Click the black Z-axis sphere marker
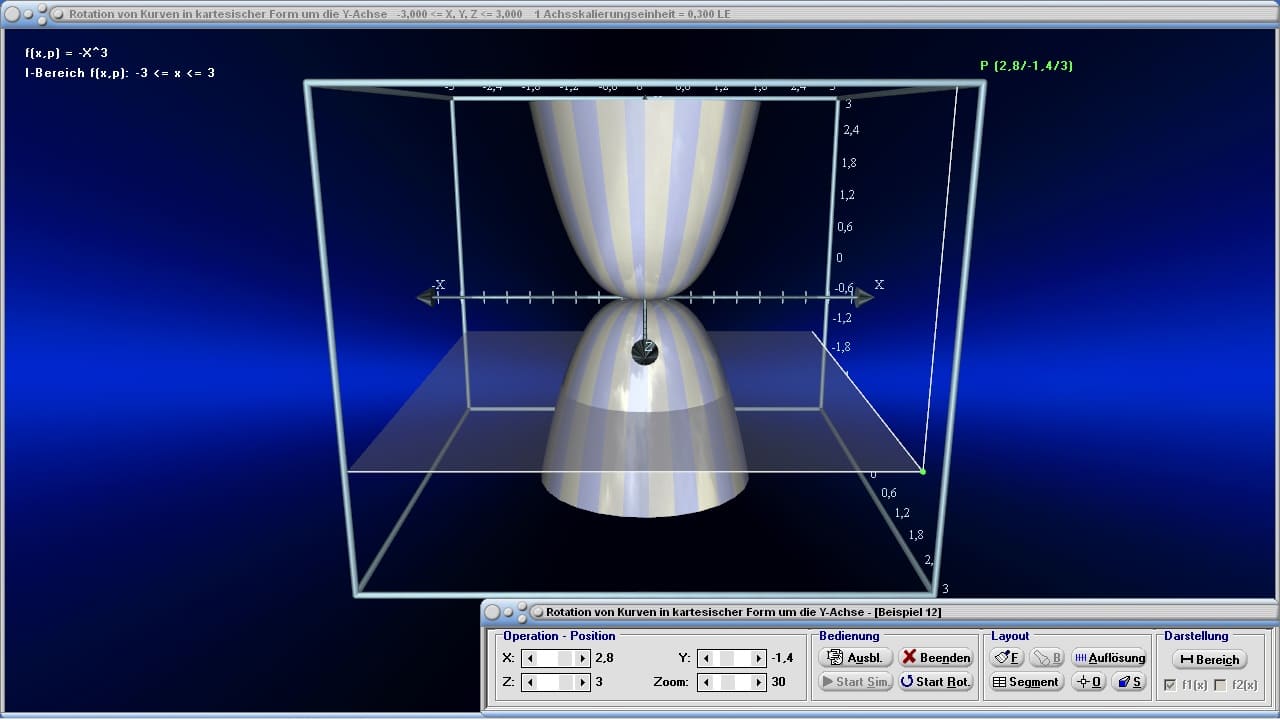Screen dimensions: 1280x720 (x=645, y=351)
